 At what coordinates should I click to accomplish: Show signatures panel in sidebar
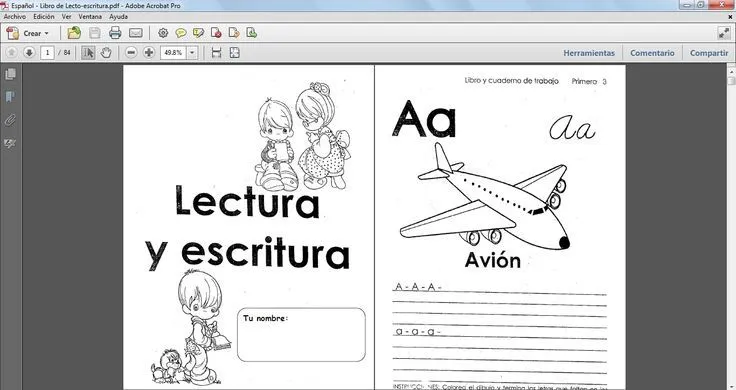pyautogui.click(x=10, y=143)
